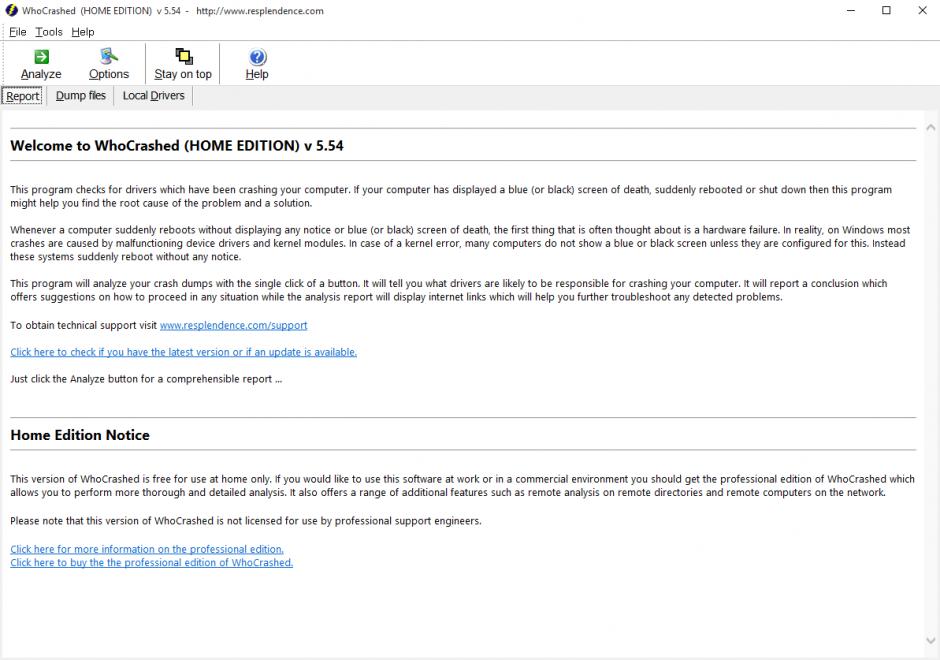
Task: Click the scrollbar up arrow
Action: click(x=930, y=127)
